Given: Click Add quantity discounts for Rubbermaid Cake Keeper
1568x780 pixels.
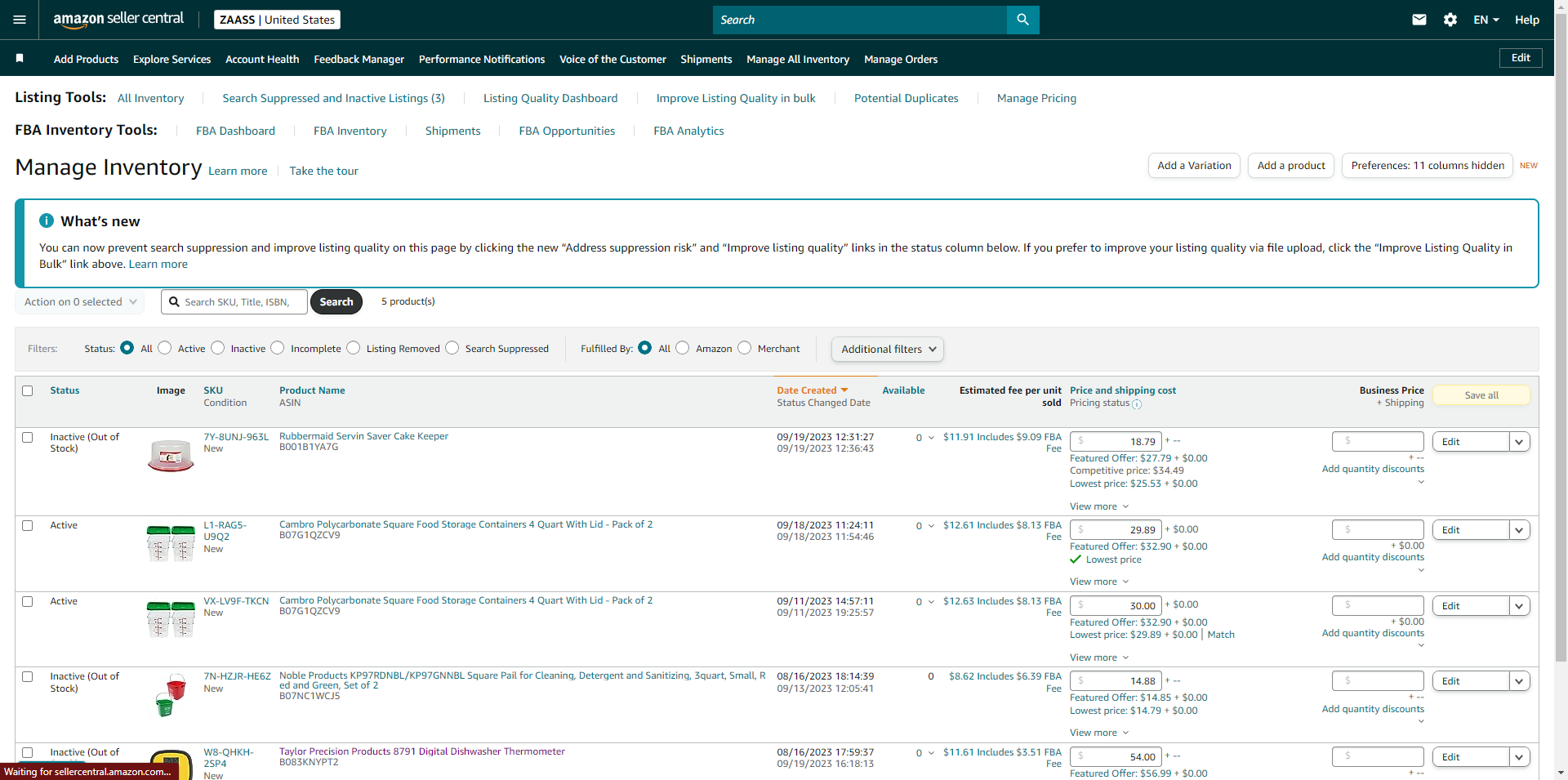Looking at the screenshot, I should [x=1373, y=469].
